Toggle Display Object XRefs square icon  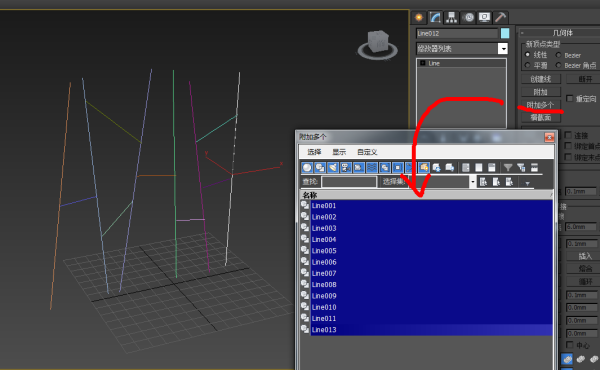point(398,168)
